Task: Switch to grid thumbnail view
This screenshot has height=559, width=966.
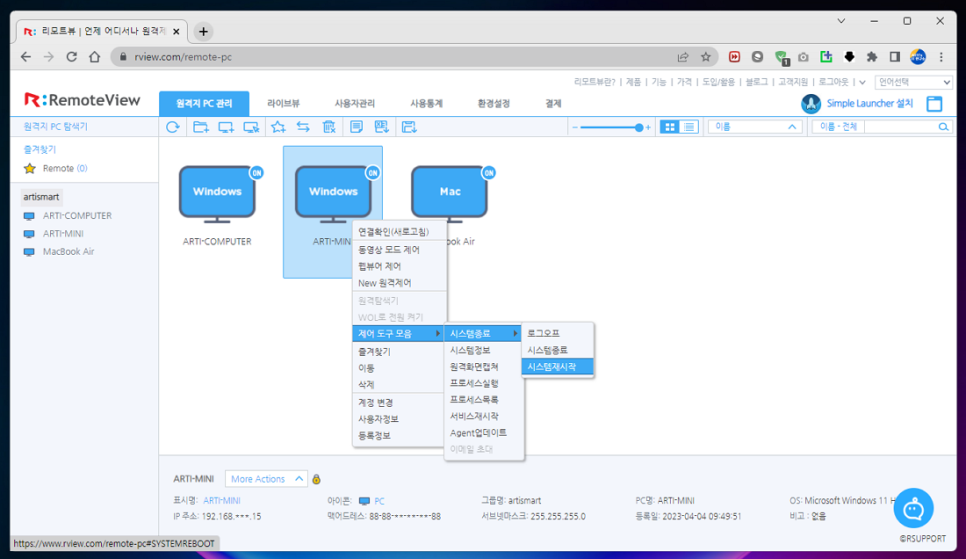Action: click(670, 127)
